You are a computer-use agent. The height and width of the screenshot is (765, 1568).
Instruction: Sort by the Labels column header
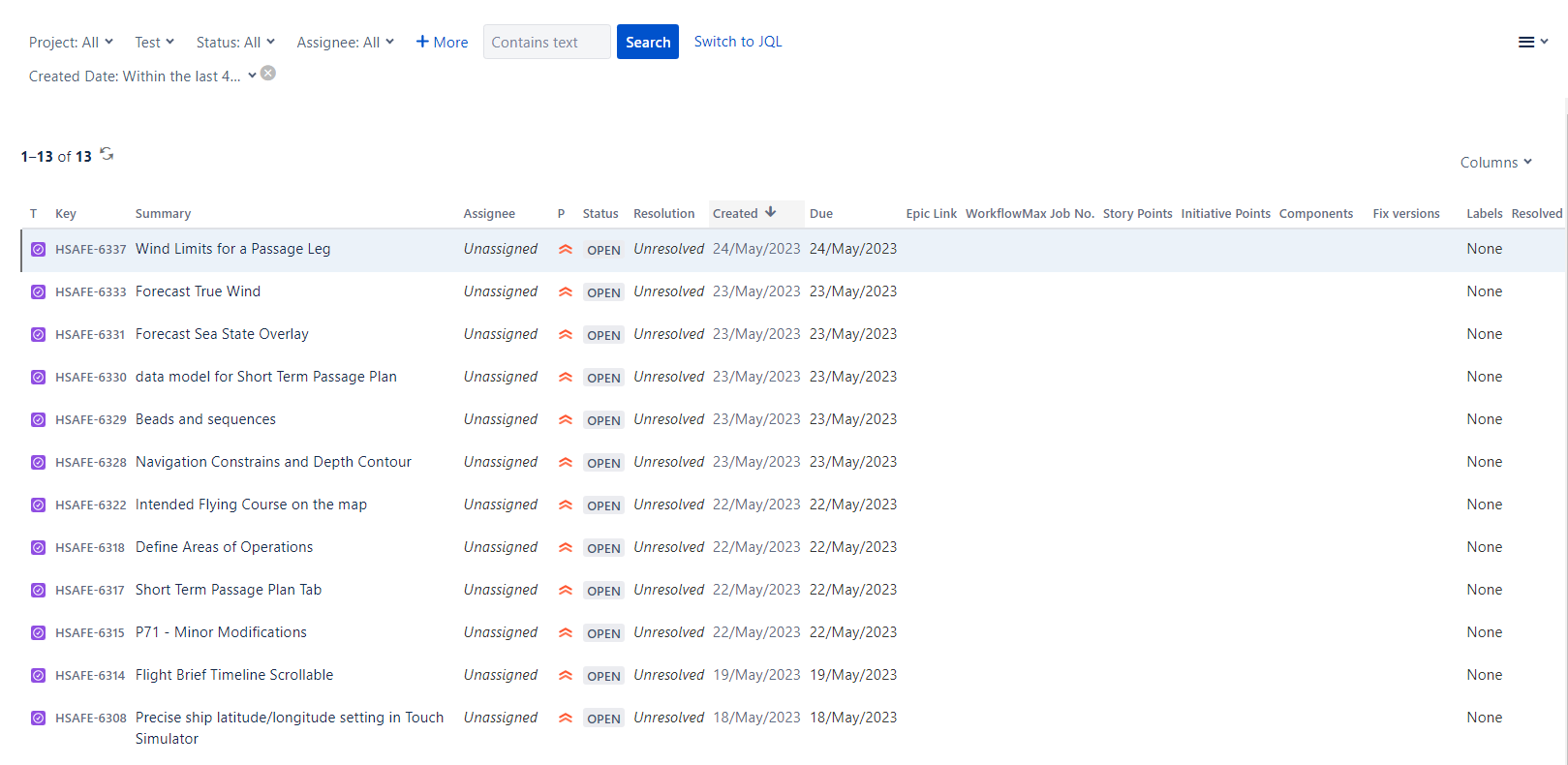[1485, 213]
